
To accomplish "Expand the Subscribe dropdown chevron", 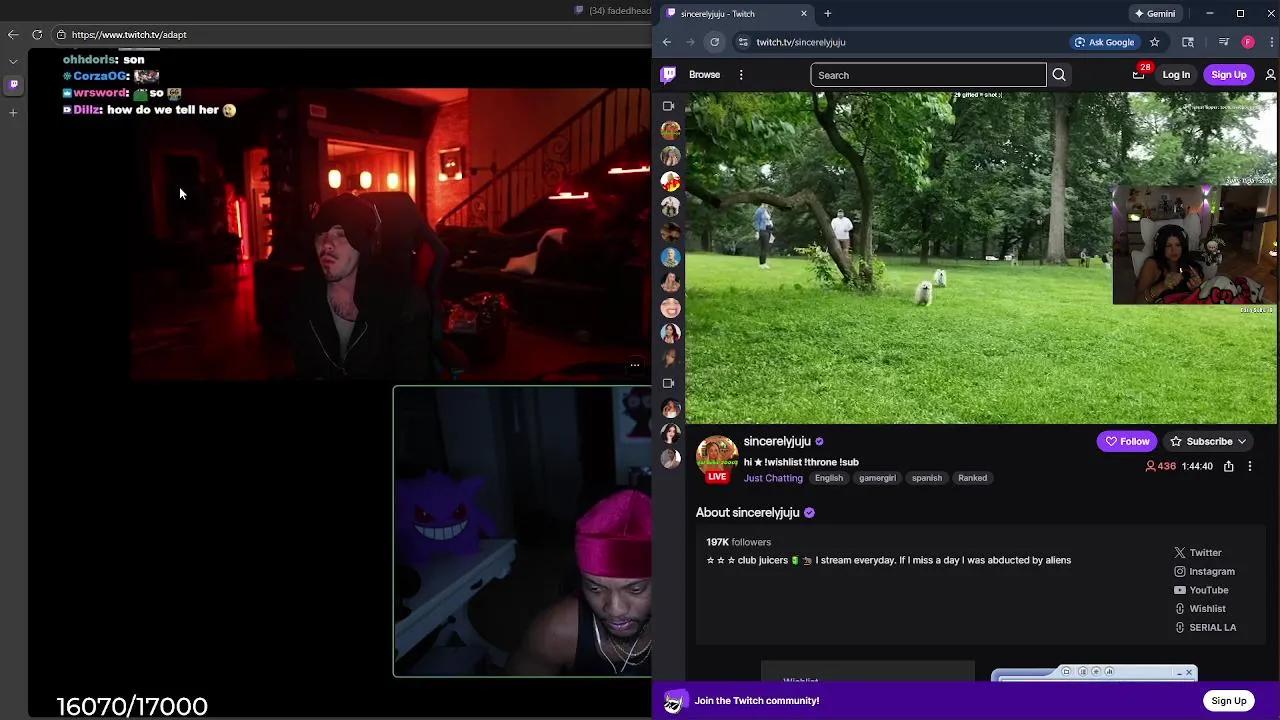I will [1241, 441].
